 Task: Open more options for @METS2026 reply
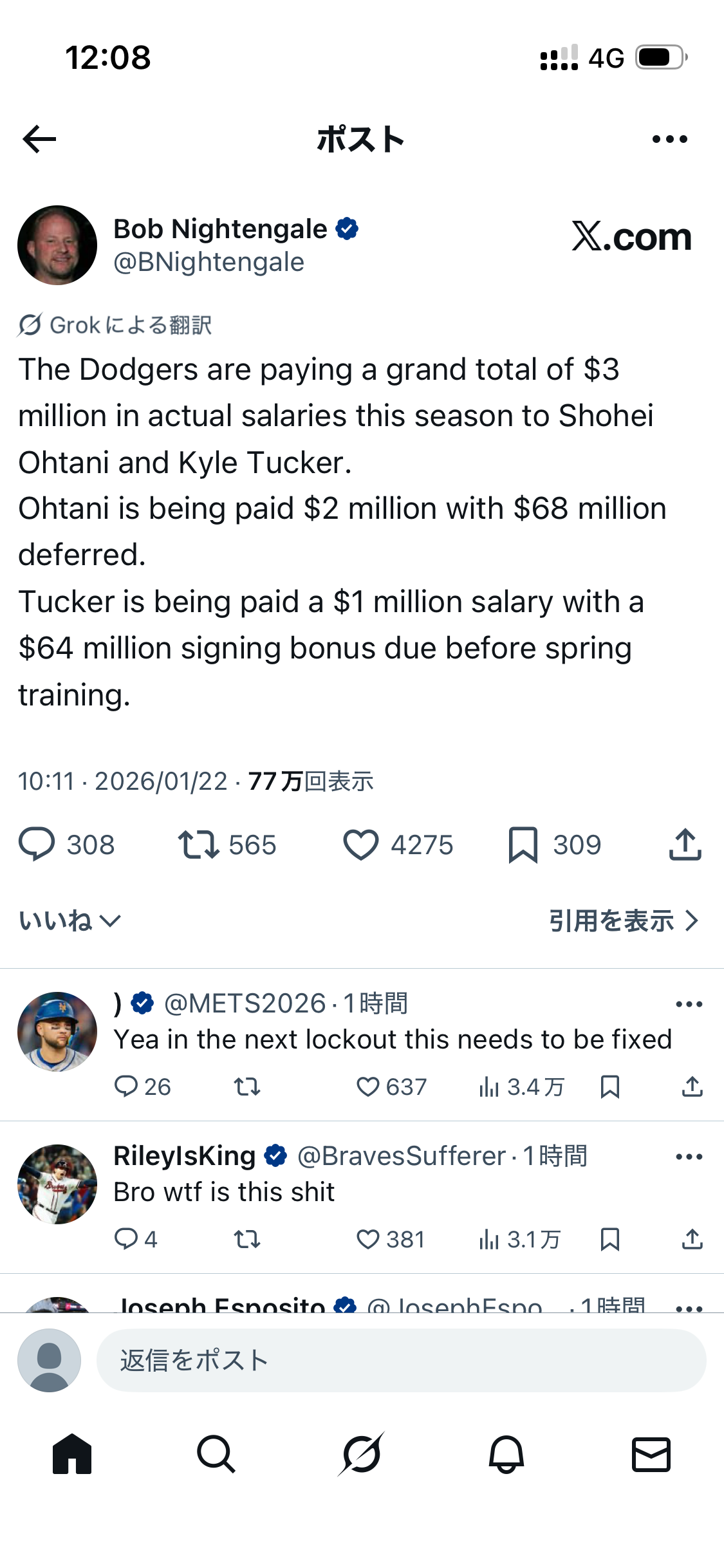point(689,1004)
